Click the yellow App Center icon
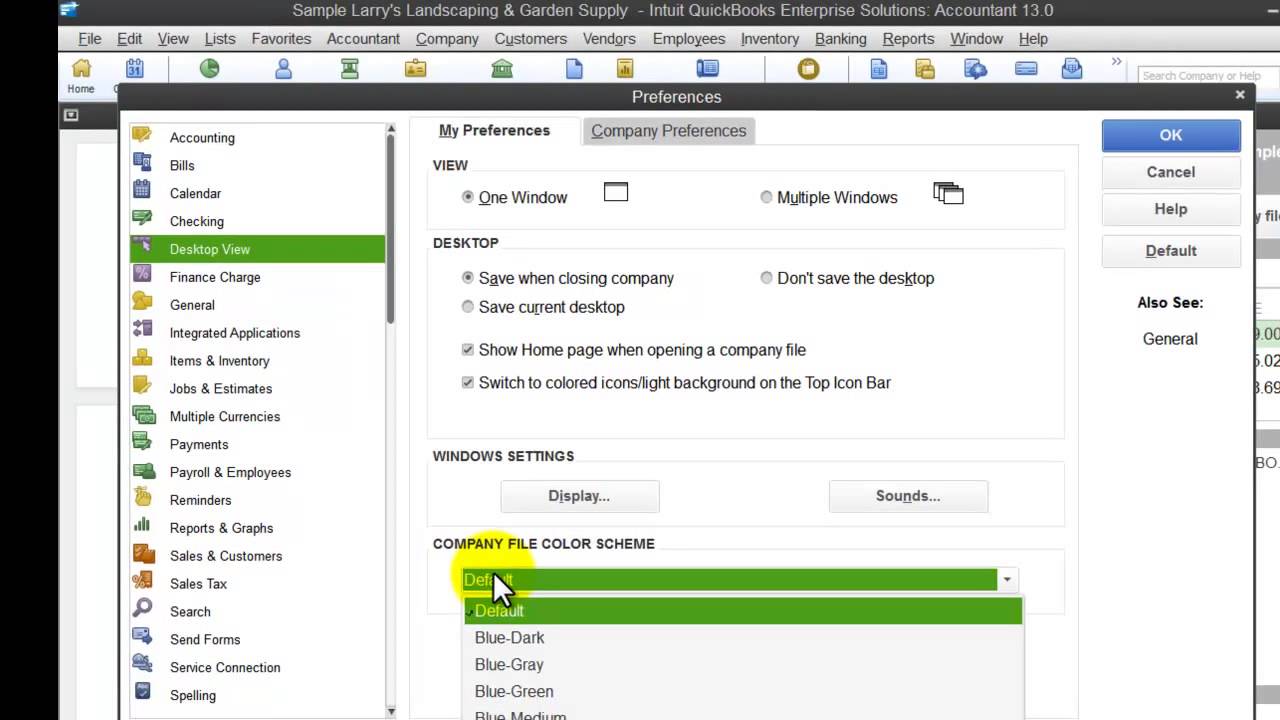Viewport: 1280px width, 720px height. (809, 68)
